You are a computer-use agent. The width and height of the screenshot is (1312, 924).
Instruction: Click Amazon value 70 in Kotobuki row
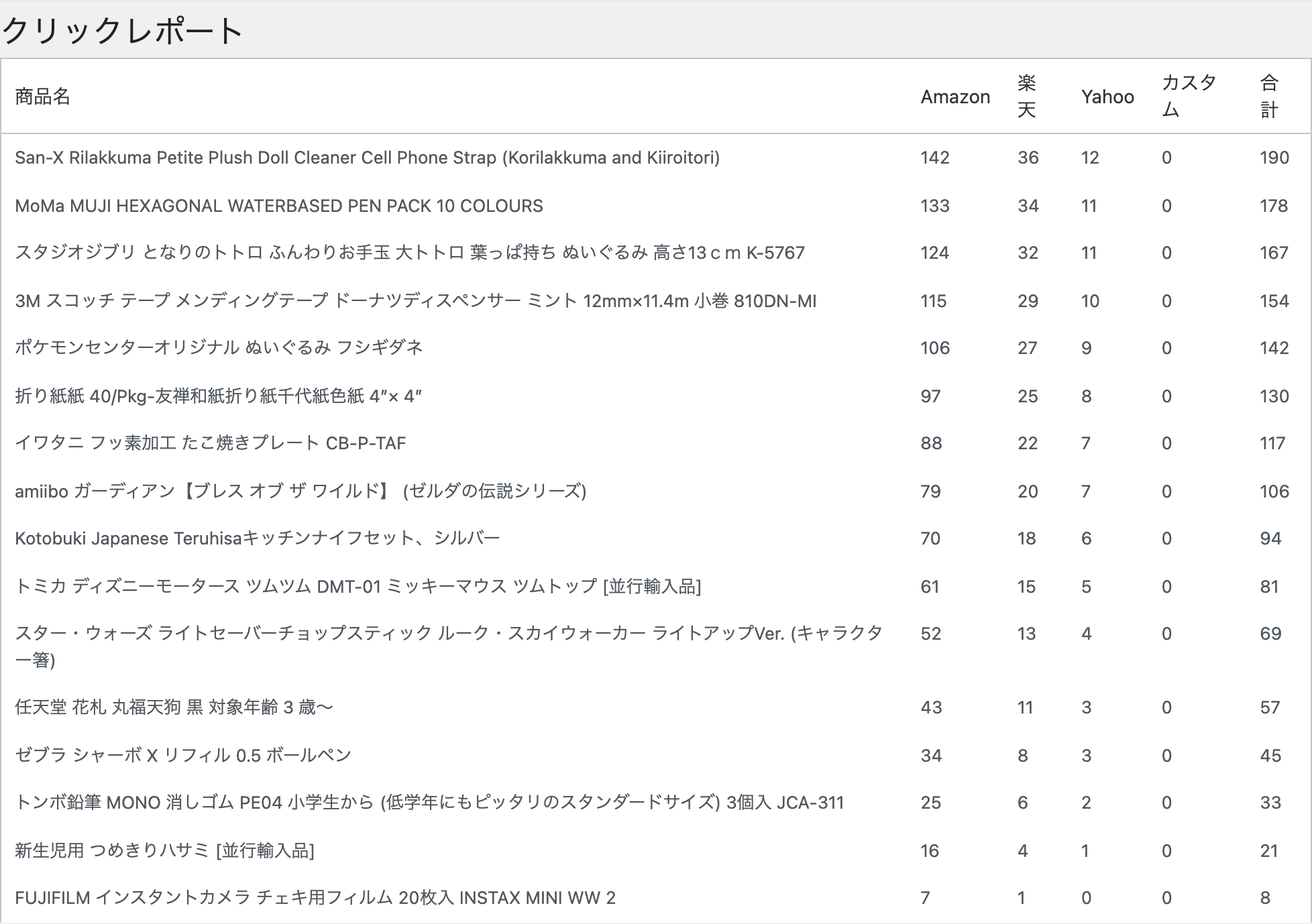tap(930, 538)
